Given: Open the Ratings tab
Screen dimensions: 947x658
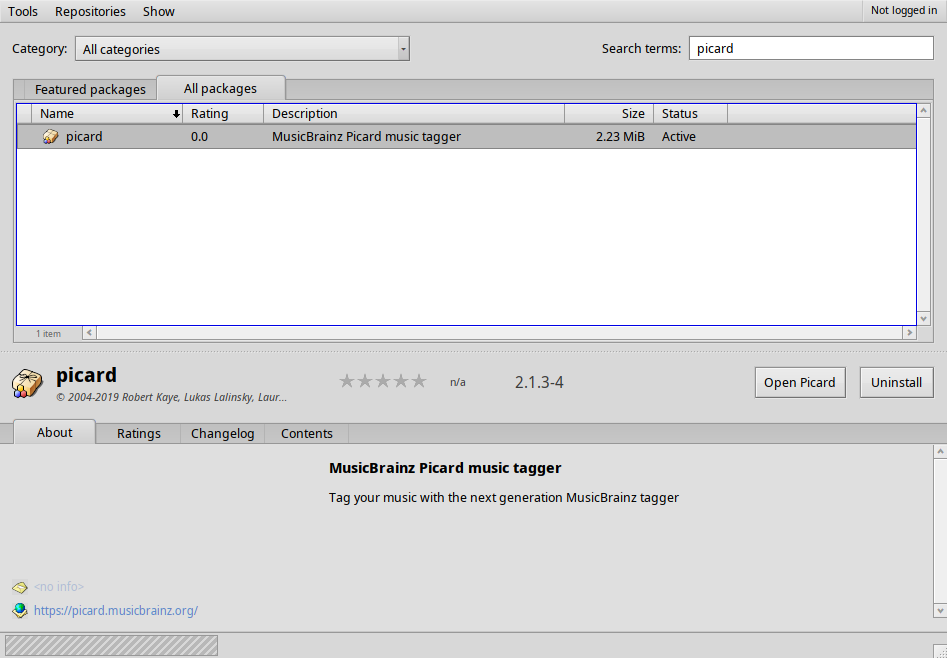Looking at the screenshot, I should (138, 434).
